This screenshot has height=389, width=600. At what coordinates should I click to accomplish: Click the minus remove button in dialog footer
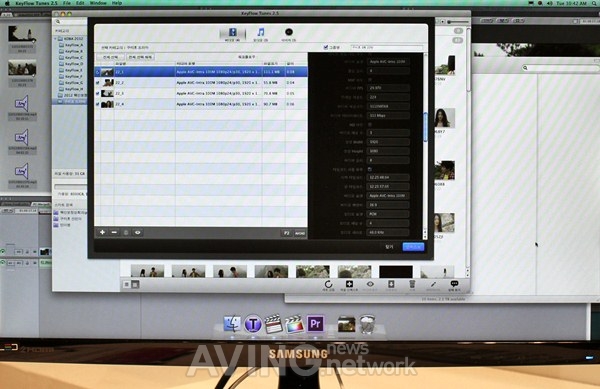(114, 232)
